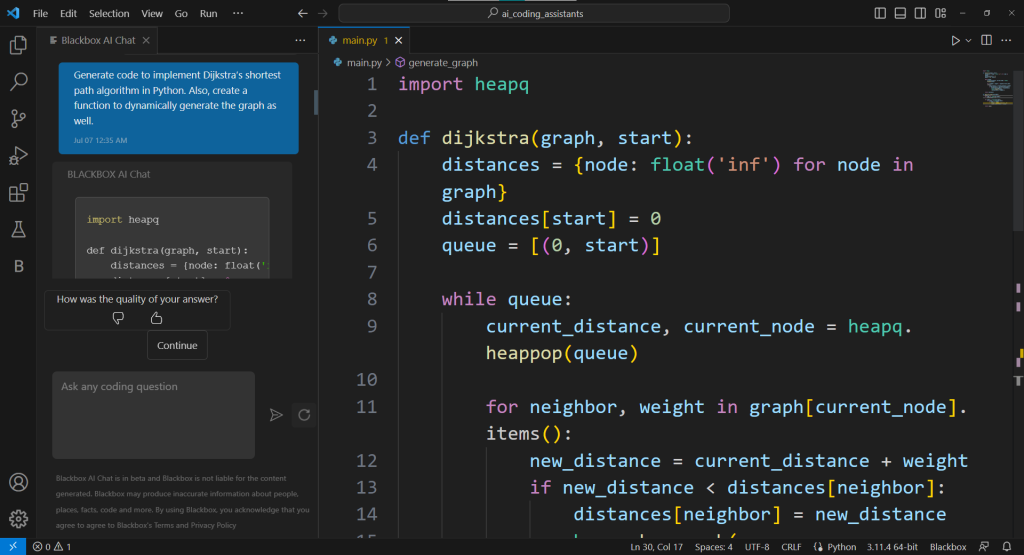Screen dimensions: 1024x555
Task: Click the VS Code logo icon
Action: tap(13, 13)
